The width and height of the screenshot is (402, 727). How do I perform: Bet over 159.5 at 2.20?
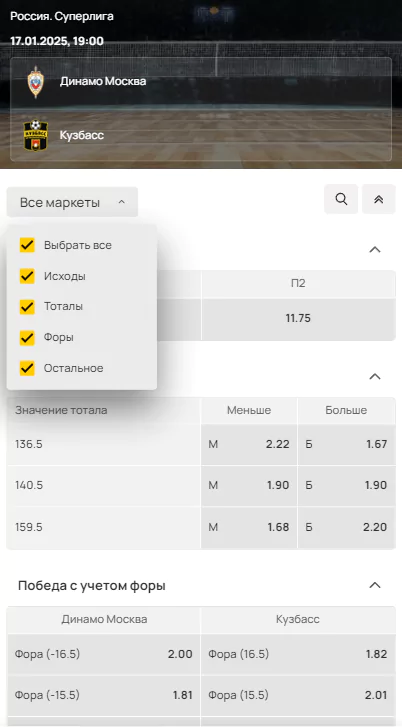click(x=346, y=527)
